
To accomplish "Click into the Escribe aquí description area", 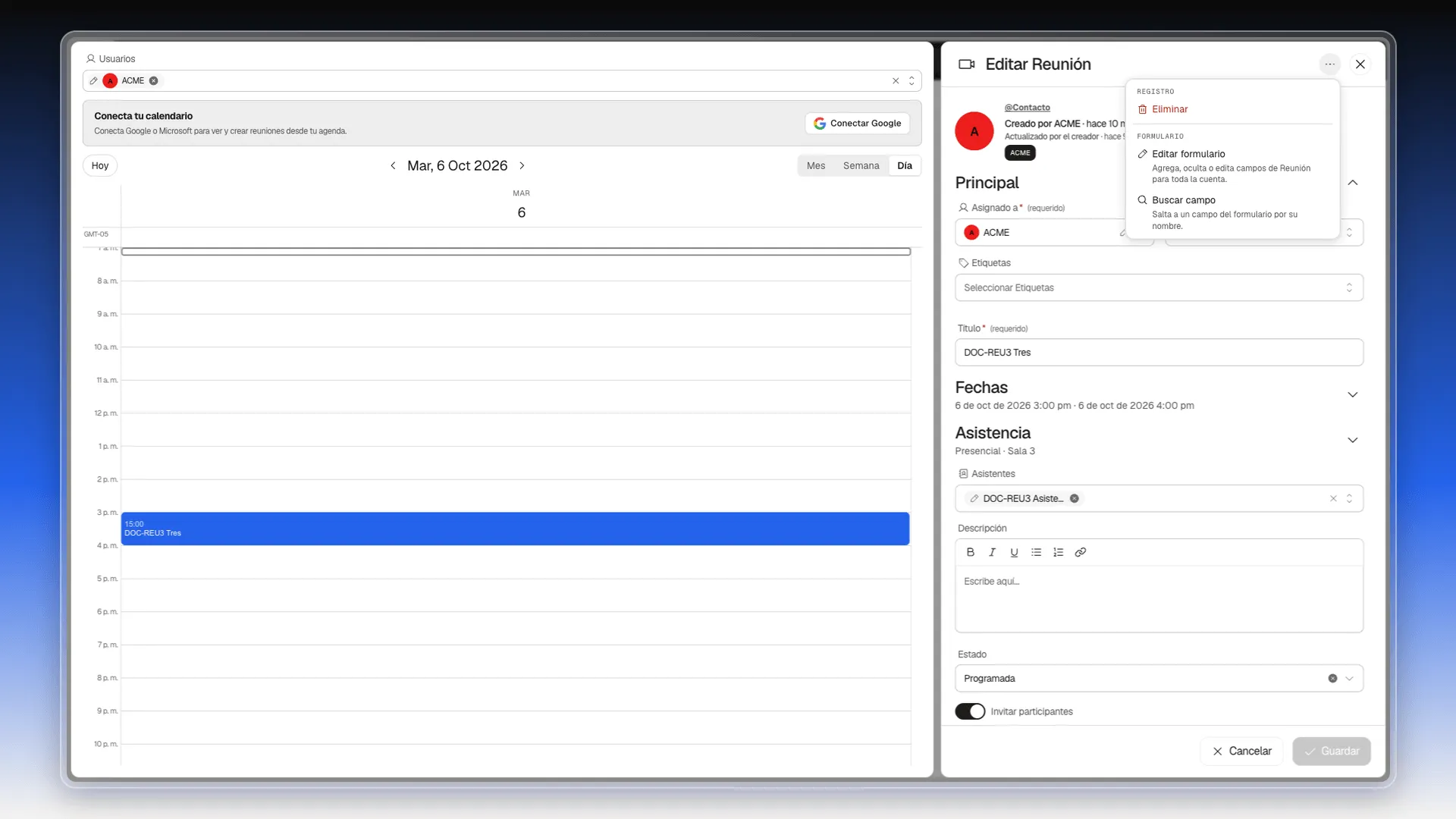I will click(1159, 598).
